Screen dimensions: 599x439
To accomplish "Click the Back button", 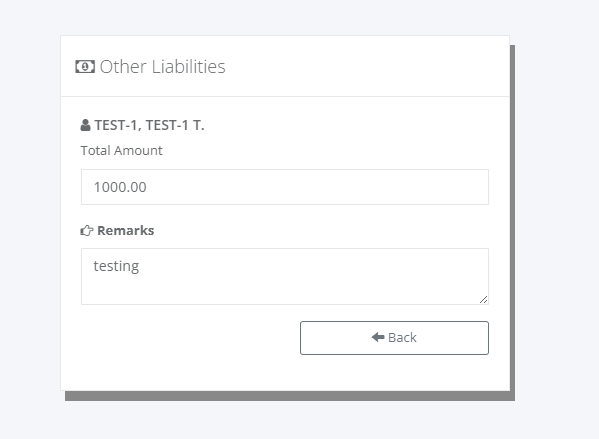I will pyautogui.click(x=394, y=338).
